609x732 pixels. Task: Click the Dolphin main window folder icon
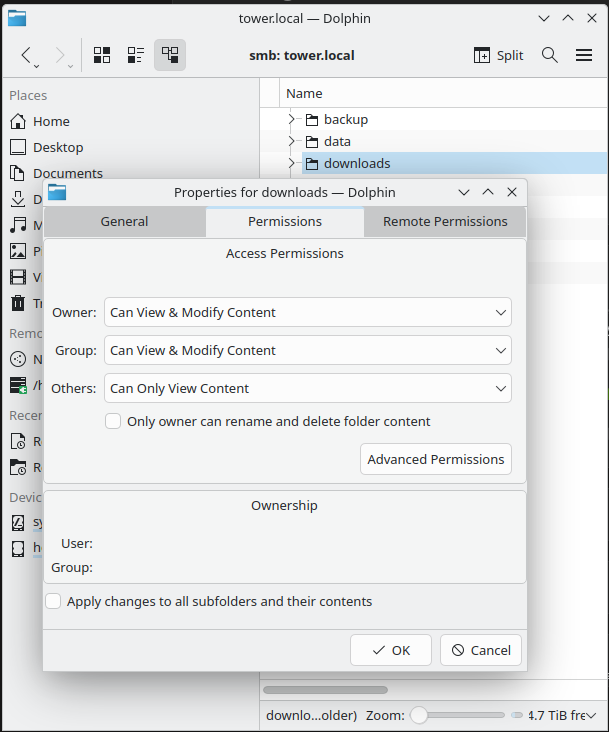[x=17, y=18]
